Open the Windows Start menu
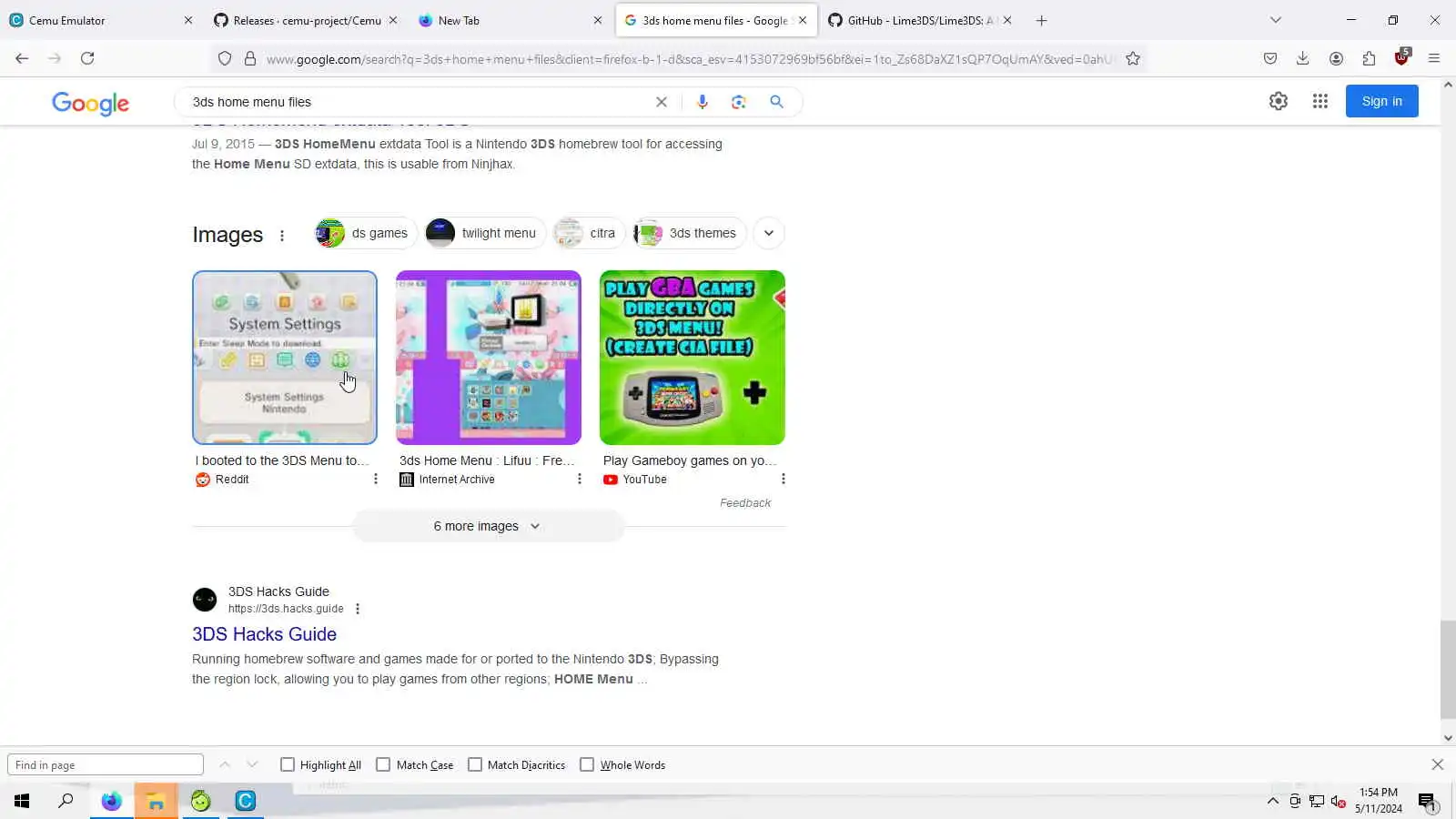 pos(22,801)
